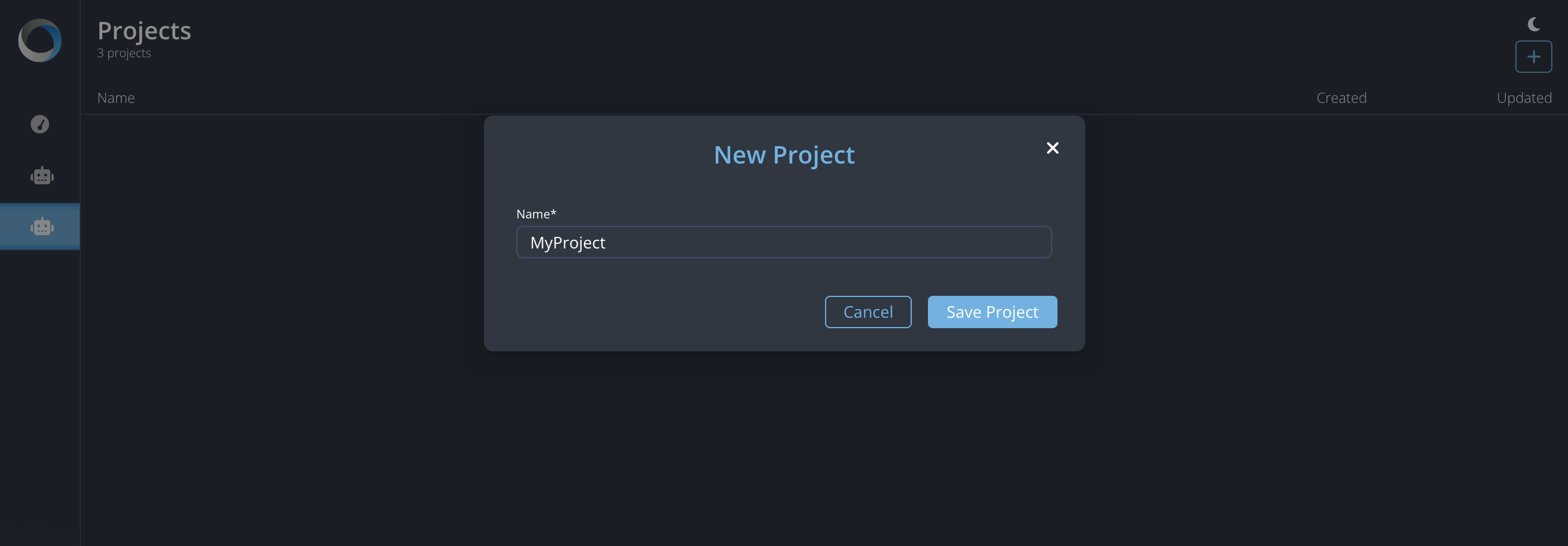This screenshot has height=546, width=1568.
Task: Select the non-highlighted robot icon in sidebar
Action: click(x=42, y=176)
